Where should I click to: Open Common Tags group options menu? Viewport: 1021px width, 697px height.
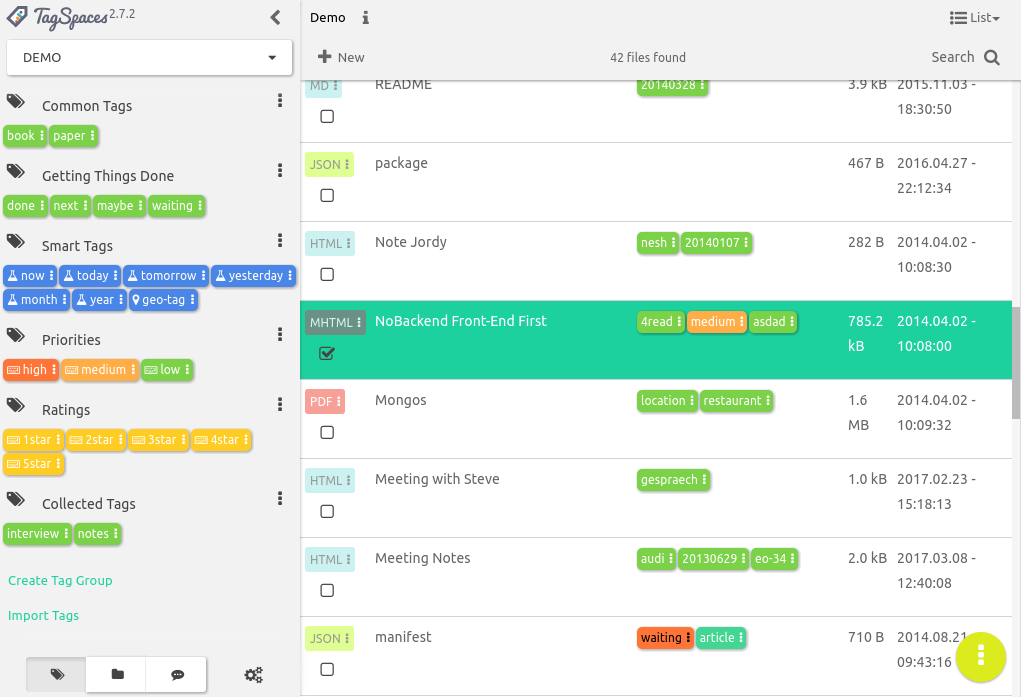280,101
